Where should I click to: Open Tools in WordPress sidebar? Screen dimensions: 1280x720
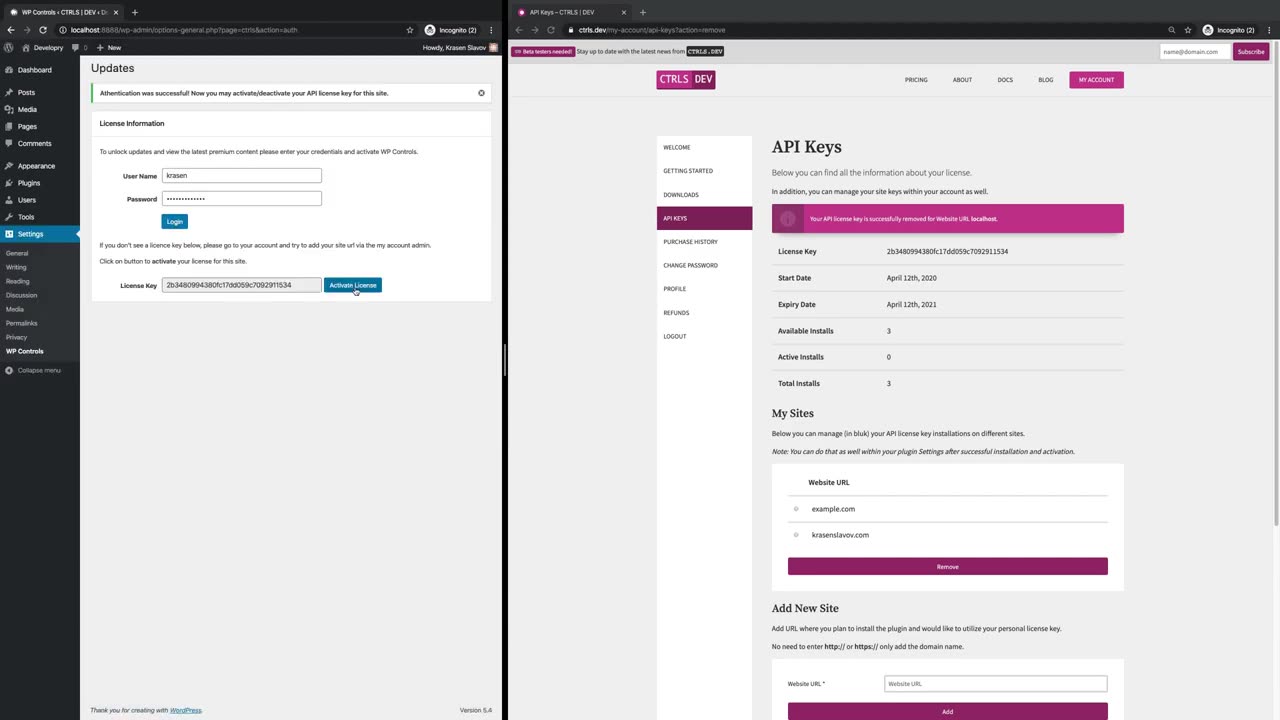pos(26,217)
